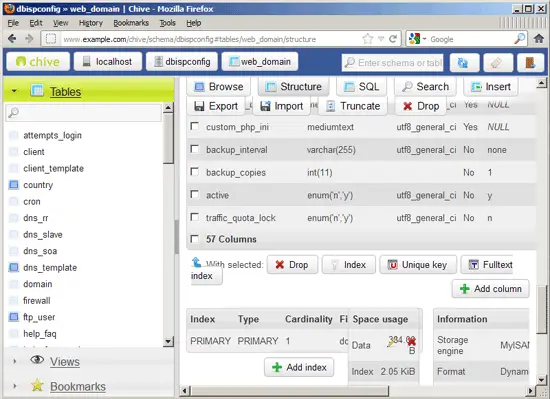The height and width of the screenshot is (399, 550).
Task: Click the bookmark star in address bar
Action: tap(368, 39)
